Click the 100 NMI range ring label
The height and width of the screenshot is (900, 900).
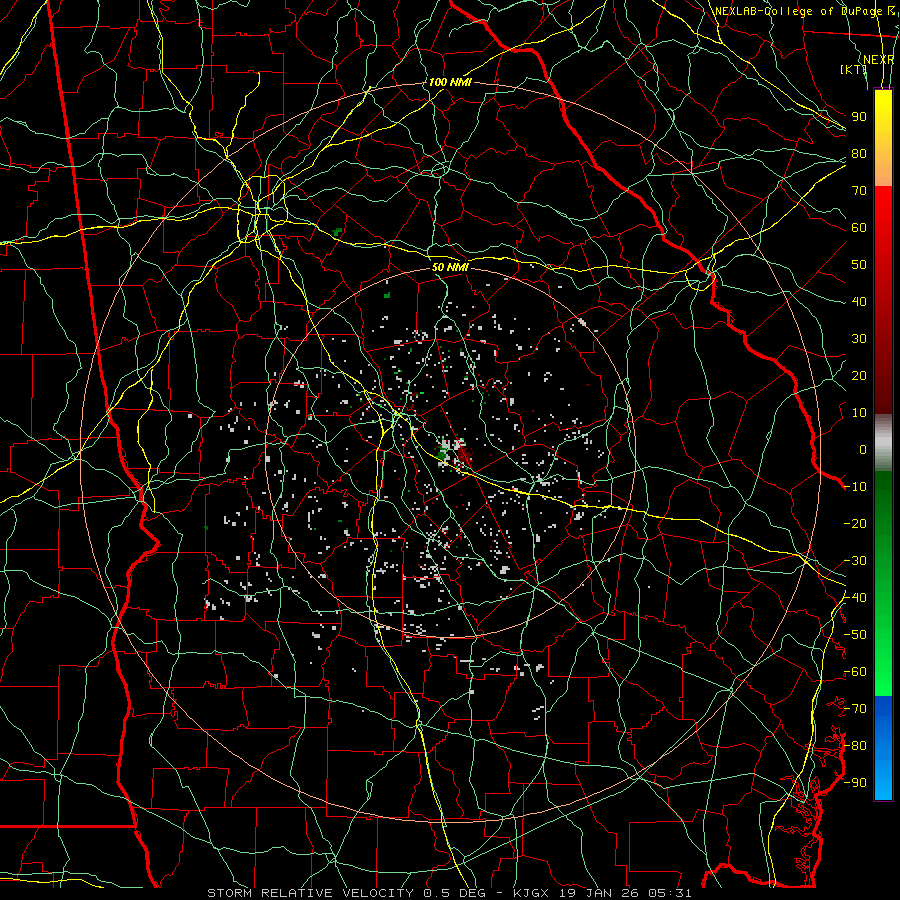[450, 82]
